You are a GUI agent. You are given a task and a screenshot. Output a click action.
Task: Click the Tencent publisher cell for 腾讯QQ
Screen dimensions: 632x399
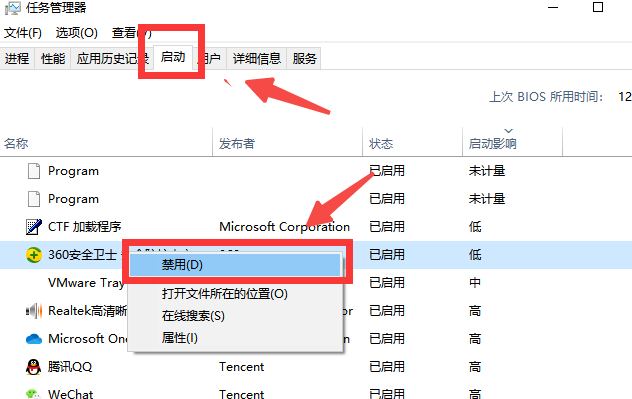click(x=241, y=367)
